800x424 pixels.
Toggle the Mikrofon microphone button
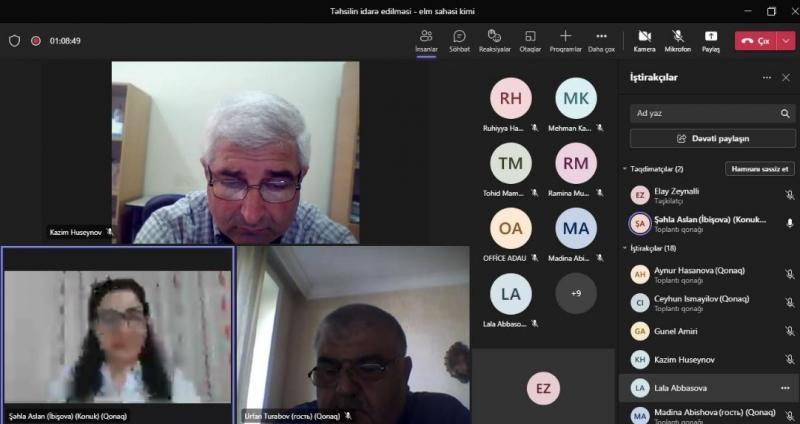click(678, 41)
